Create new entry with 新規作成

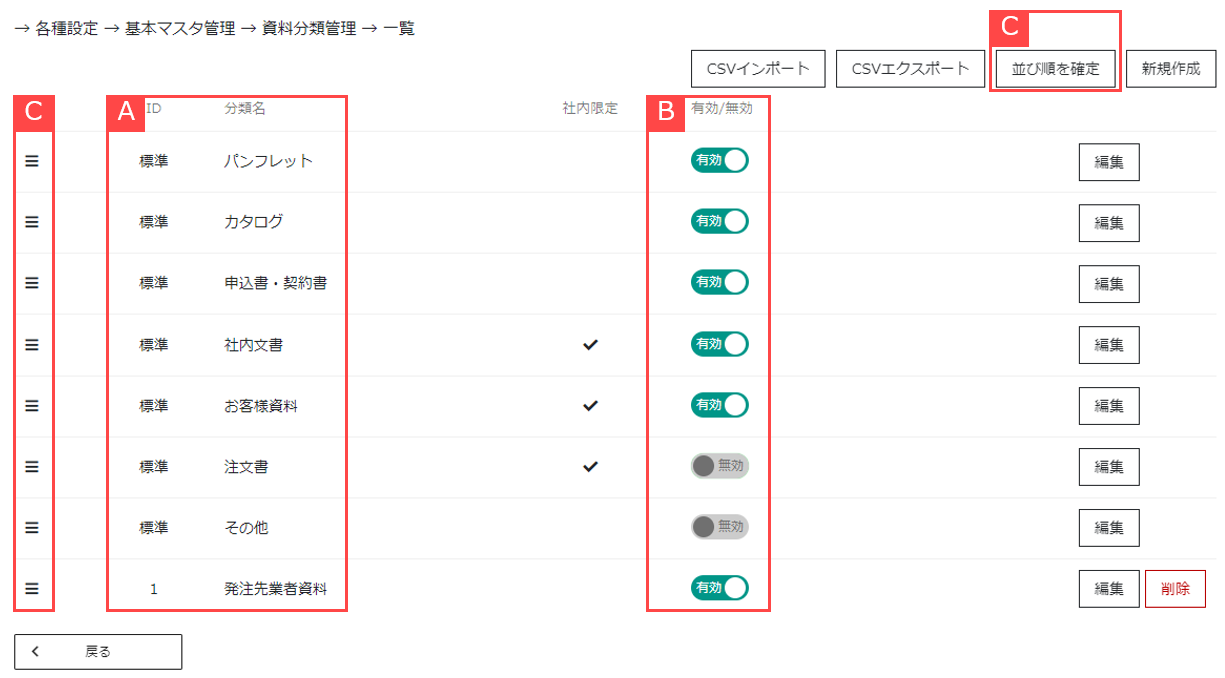(x=1171, y=69)
